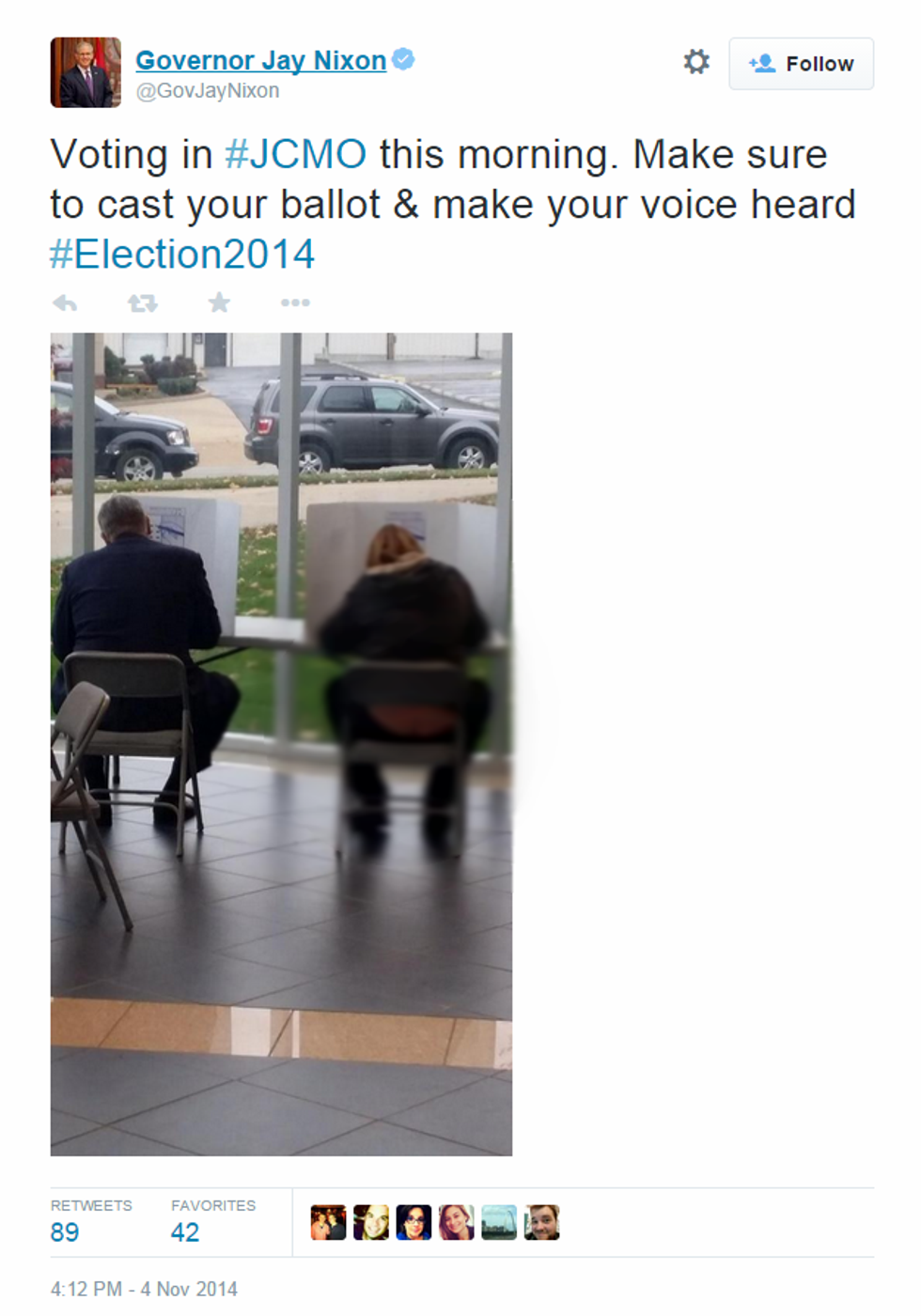The width and height of the screenshot is (921, 1316).
Task: View the 42 favorites count
Action: pos(185,1232)
